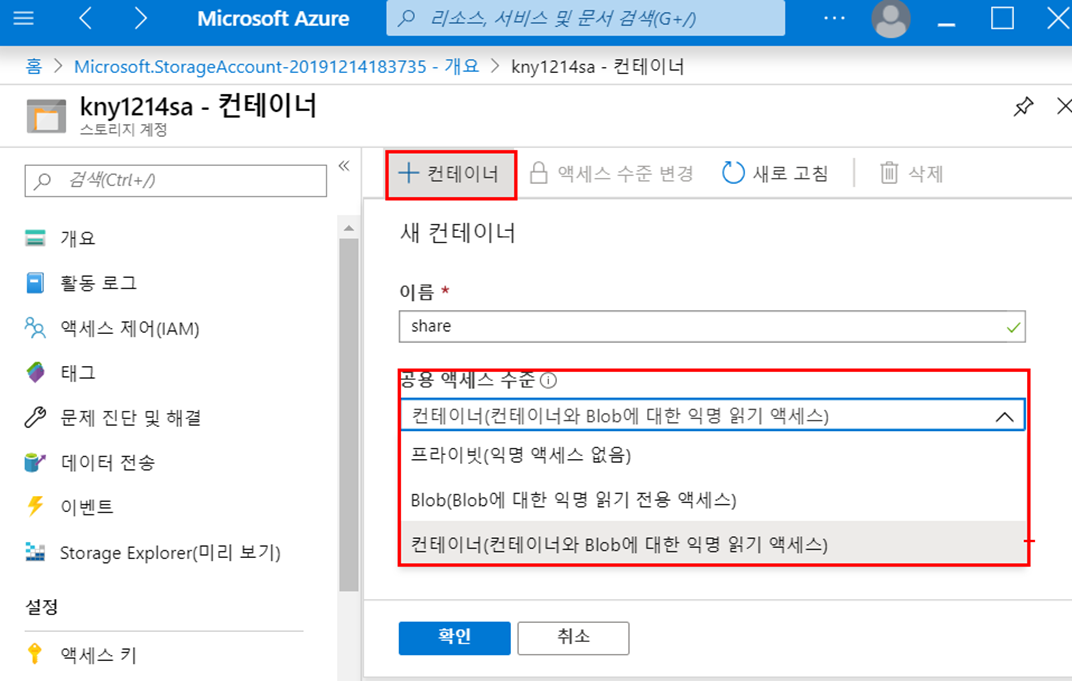Click the sidebar 검색(Ctrl+/) field
The image size is (1072, 681).
[x=176, y=181]
